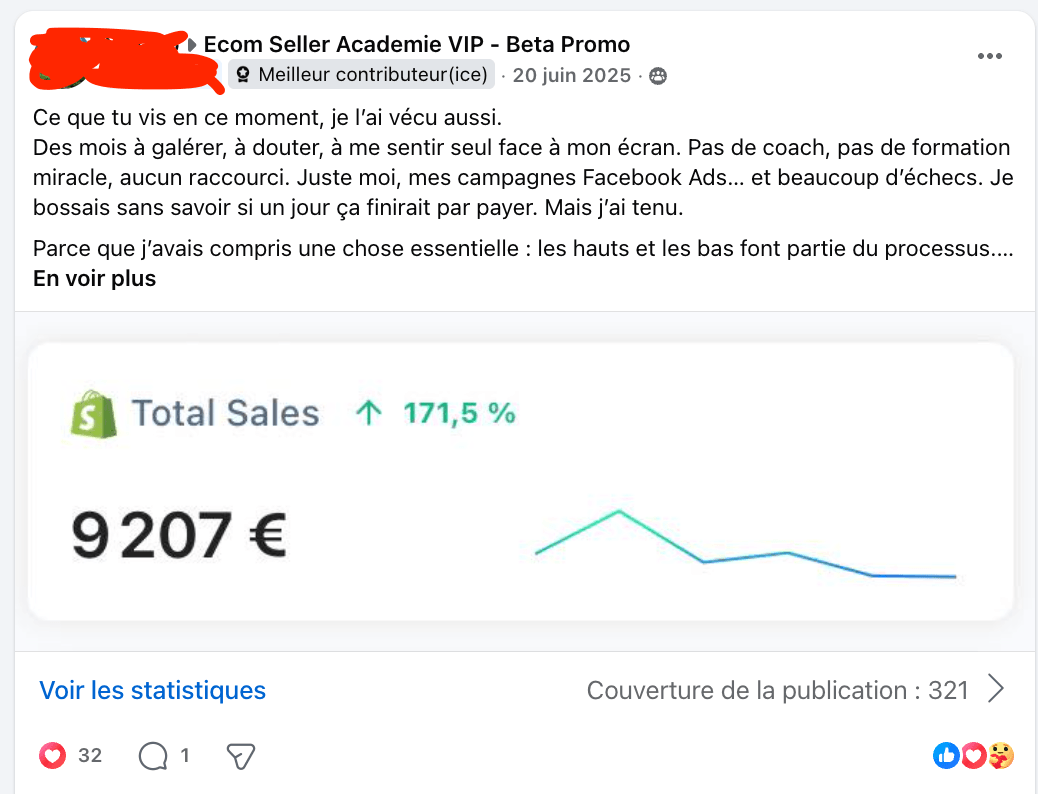Open Voir les statistiques

[x=152, y=690]
